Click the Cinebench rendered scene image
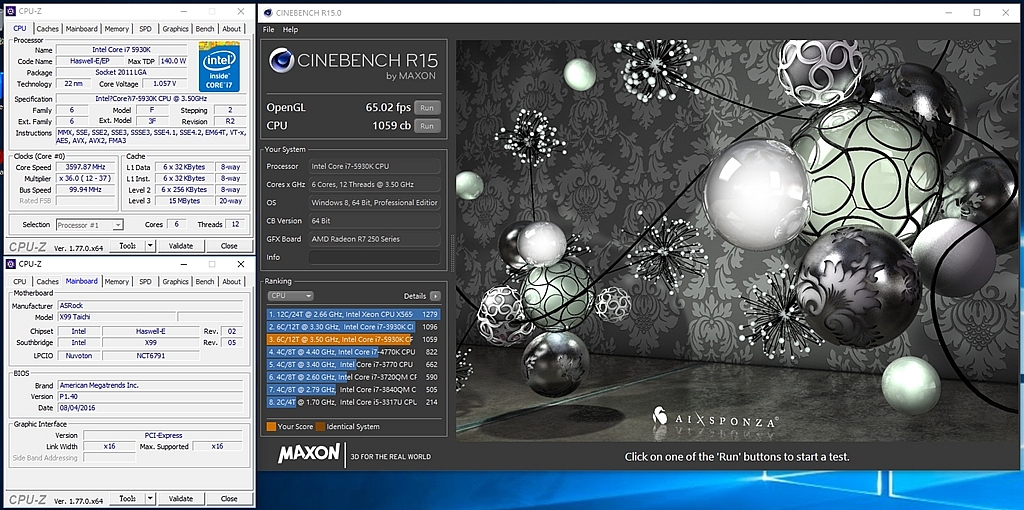Image resolution: width=1024 pixels, height=510 pixels. pos(737,240)
